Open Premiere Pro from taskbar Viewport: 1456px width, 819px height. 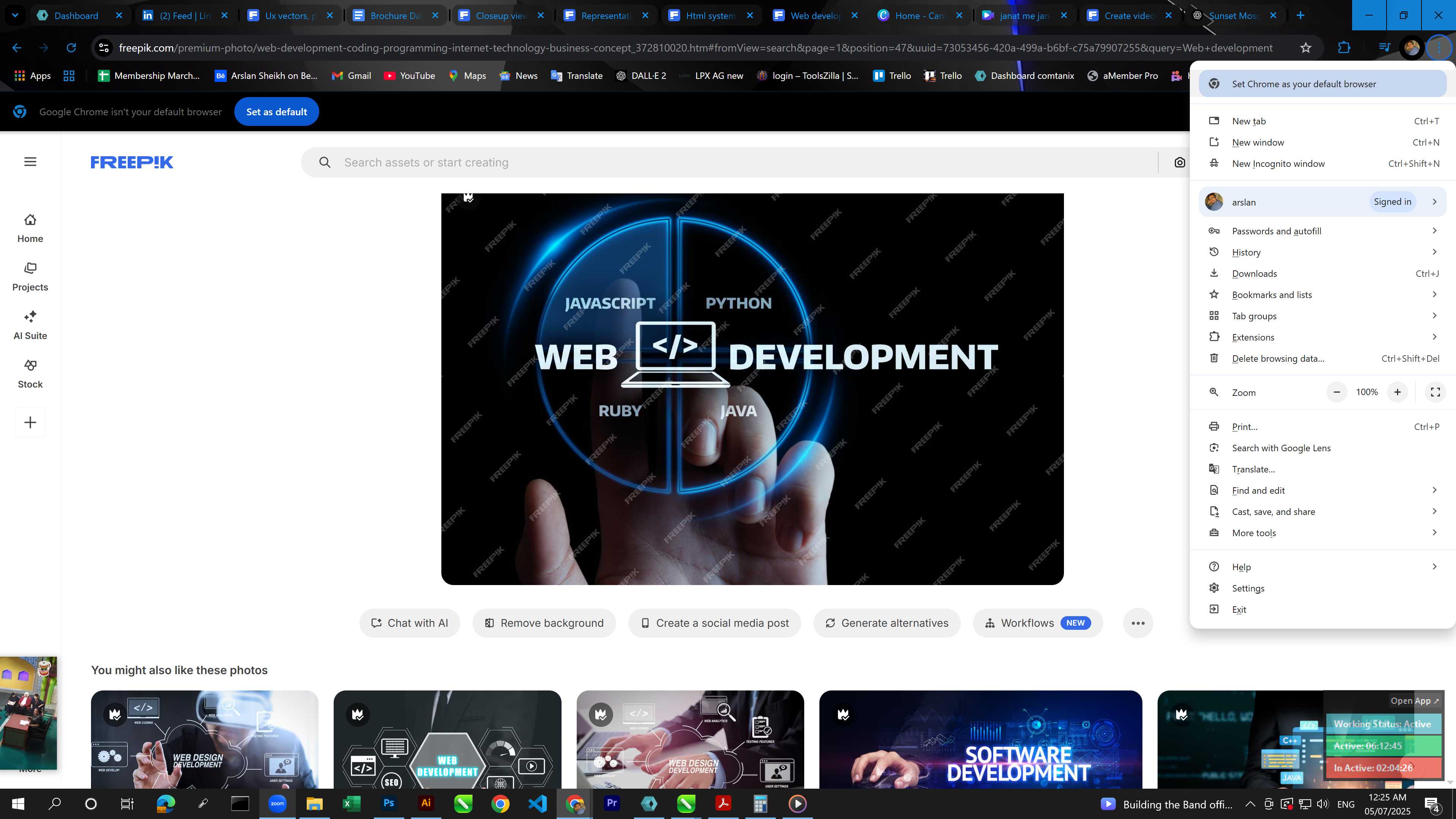pos(612,803)
